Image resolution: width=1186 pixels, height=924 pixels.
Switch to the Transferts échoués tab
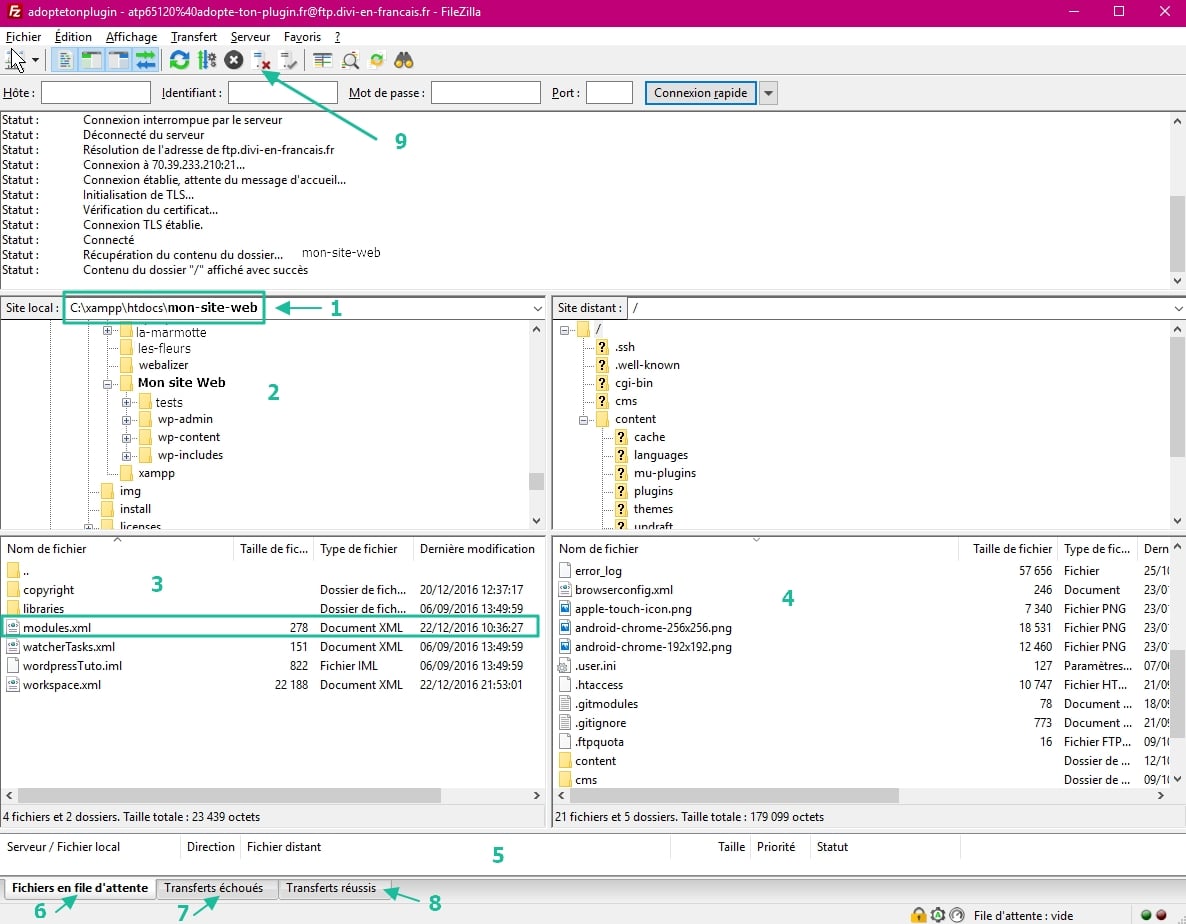[x=216, y=887]
